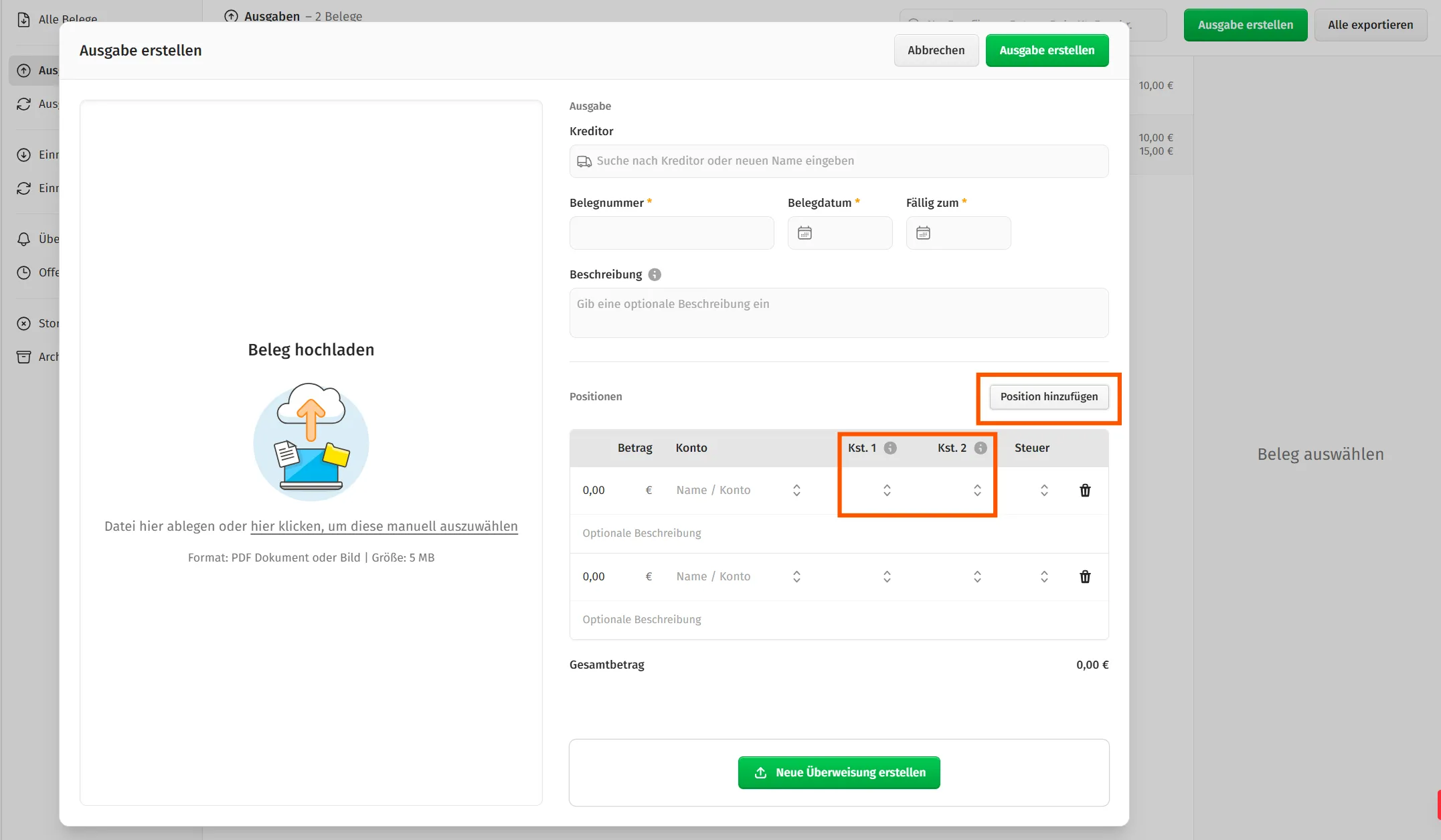Click into the Belegnummer input field
The height and width of the screenshot is (840, 1441).
click(671, 233)
